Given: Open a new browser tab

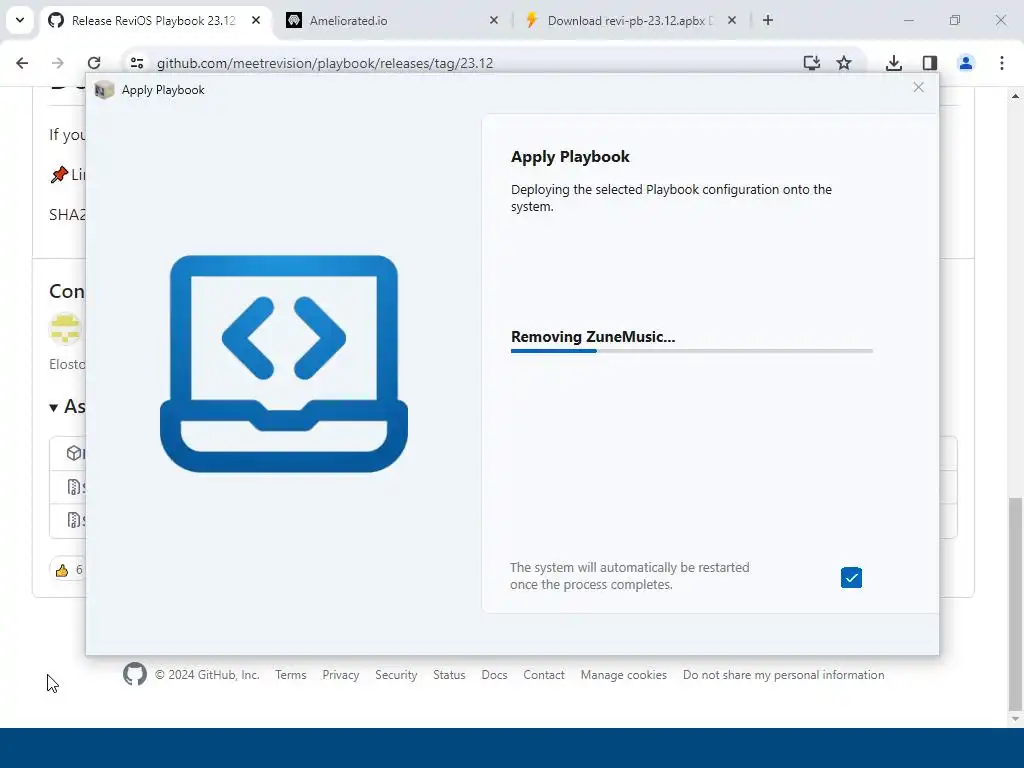Looking at the screenshot, I should pos(768,20).
